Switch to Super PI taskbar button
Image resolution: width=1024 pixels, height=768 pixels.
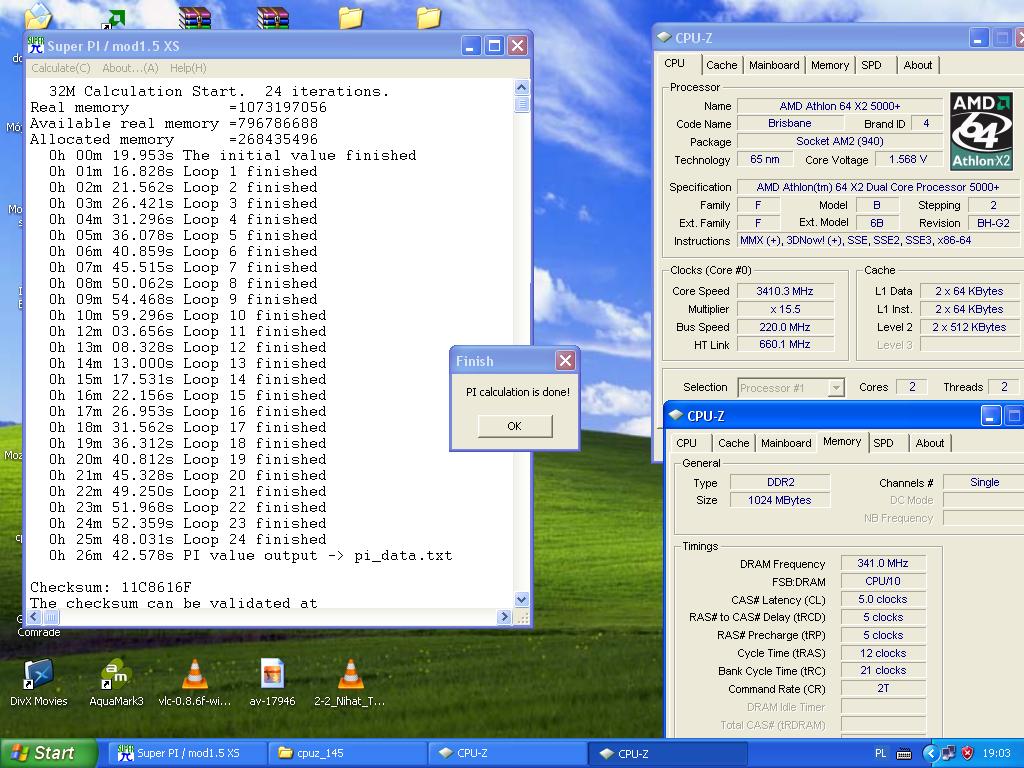185,754
